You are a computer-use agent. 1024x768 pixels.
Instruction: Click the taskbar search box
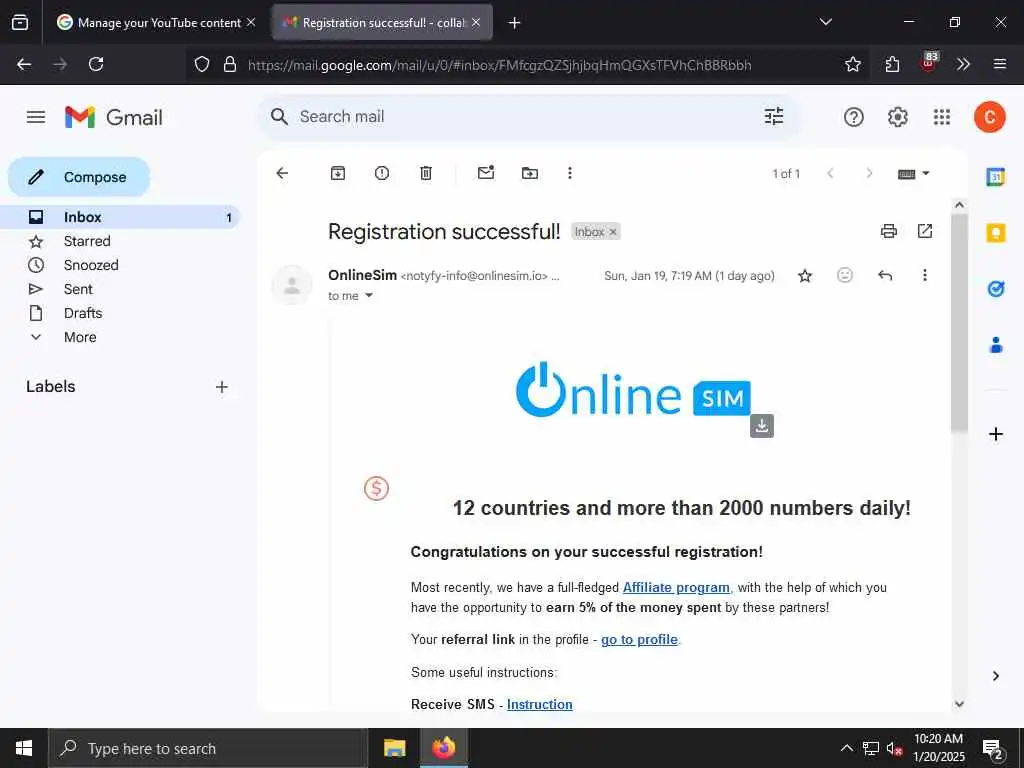pos(208,748)
